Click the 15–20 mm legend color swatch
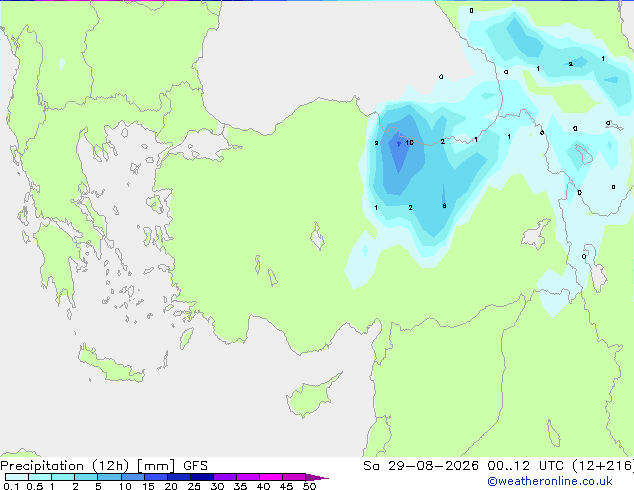634x490 pixels. (x=156, y=477)
